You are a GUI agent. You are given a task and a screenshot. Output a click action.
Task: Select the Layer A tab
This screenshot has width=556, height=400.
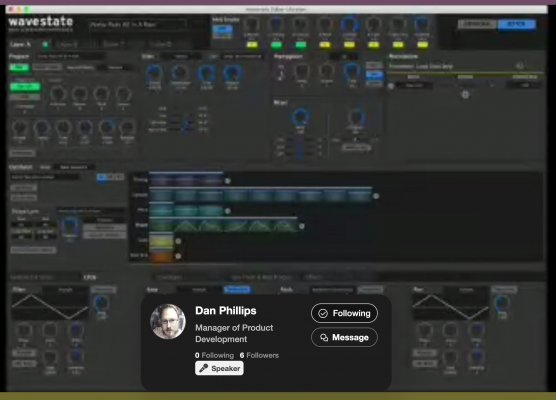[x=21, y=44]
